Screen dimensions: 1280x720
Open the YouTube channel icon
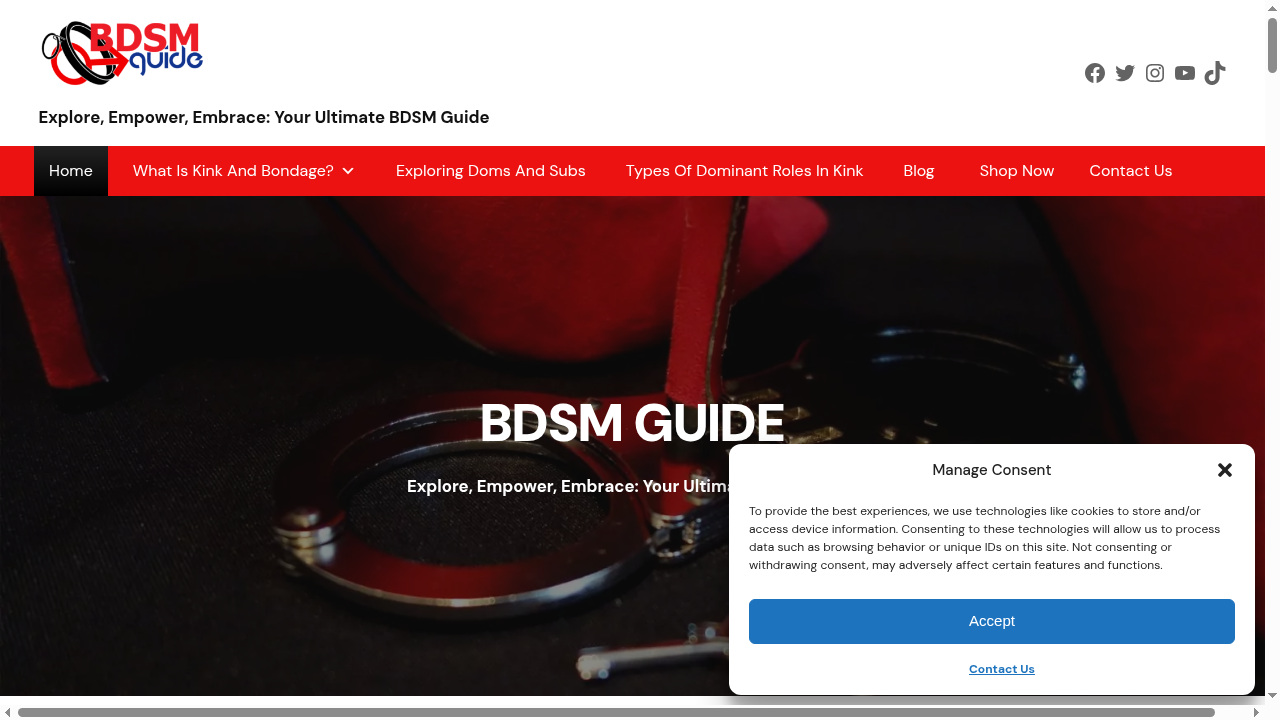[1185, 73]
